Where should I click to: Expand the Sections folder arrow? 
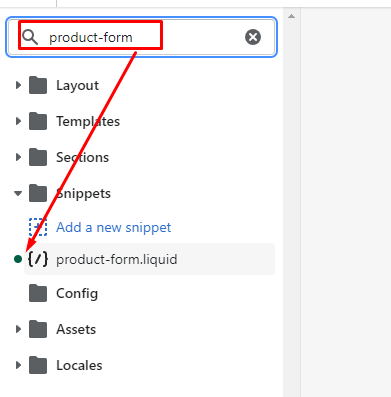coord(18,157)
